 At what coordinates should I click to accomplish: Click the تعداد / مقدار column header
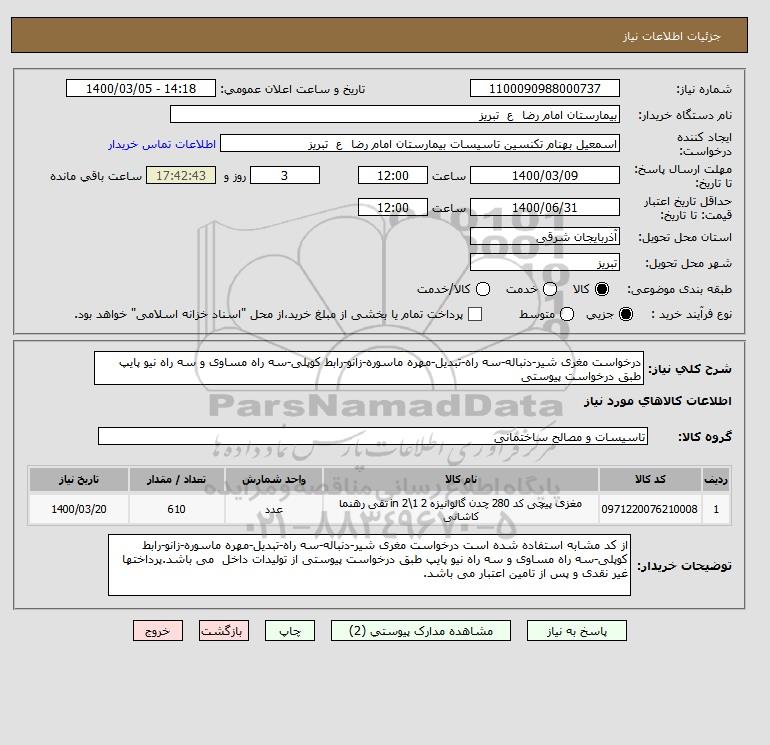[176, 479]
